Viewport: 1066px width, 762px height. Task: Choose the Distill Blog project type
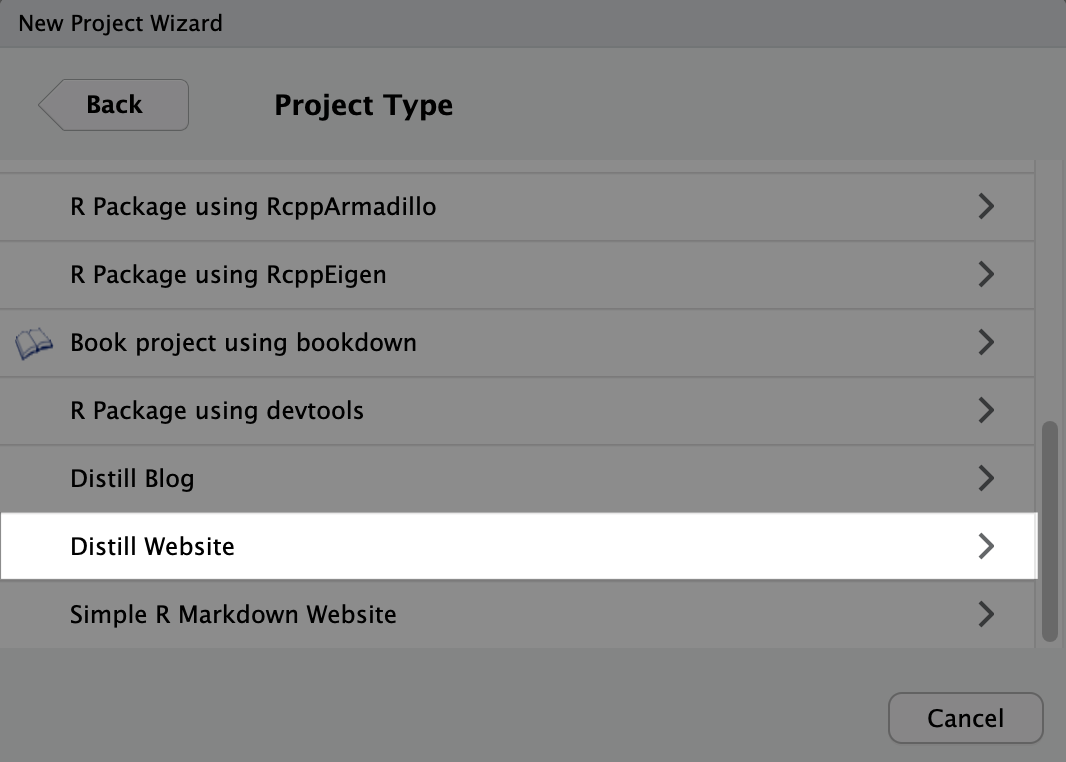tap(132, 478)
